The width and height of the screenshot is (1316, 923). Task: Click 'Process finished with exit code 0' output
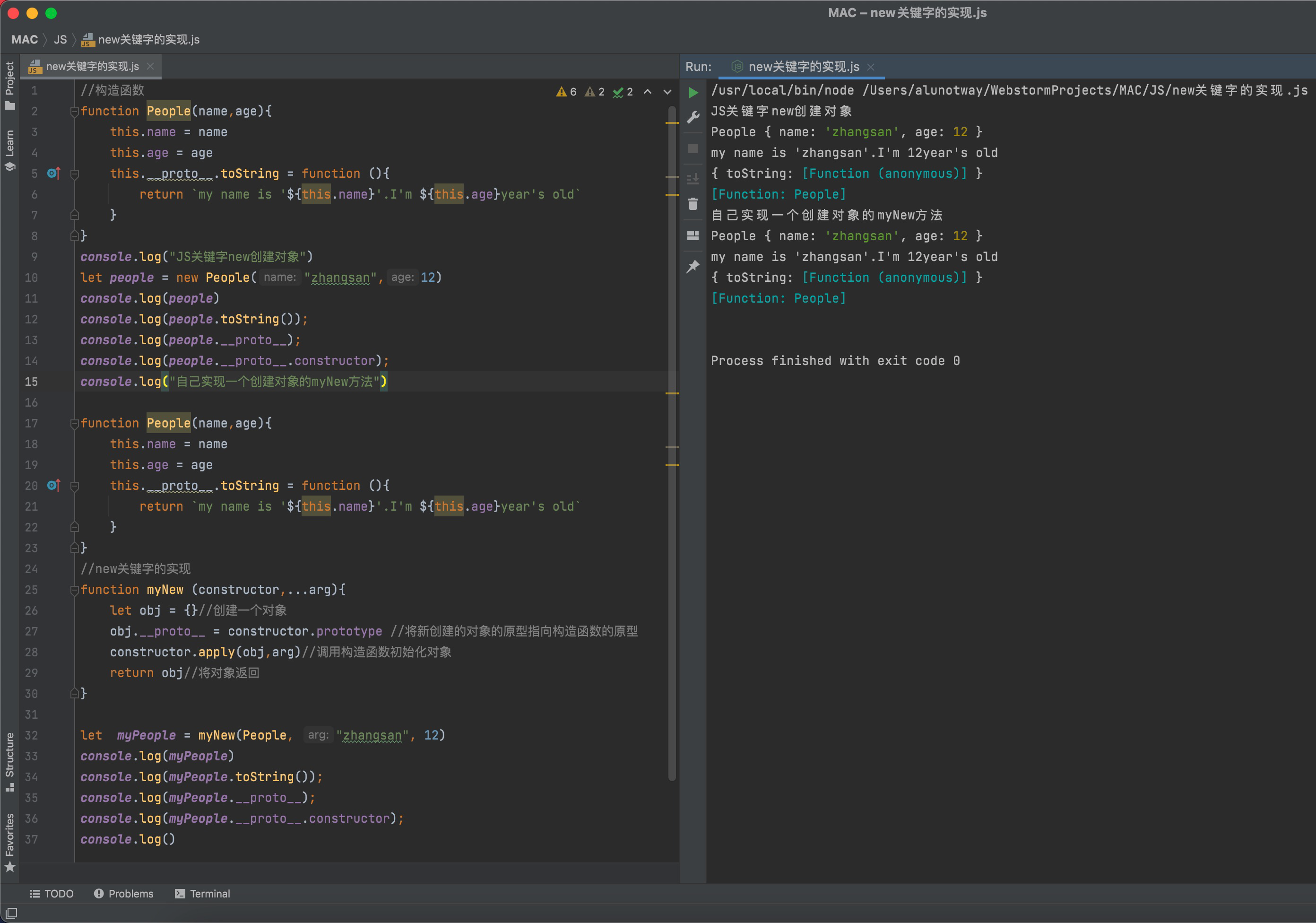click(835, 361)
